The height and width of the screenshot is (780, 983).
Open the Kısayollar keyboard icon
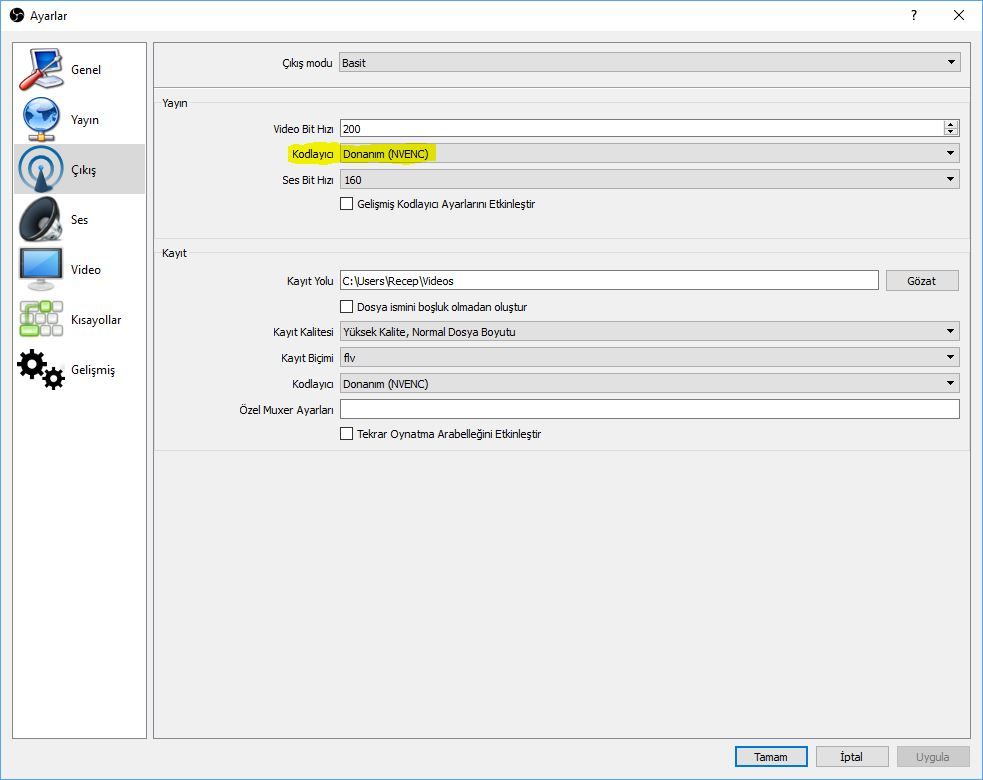[41, 319]
